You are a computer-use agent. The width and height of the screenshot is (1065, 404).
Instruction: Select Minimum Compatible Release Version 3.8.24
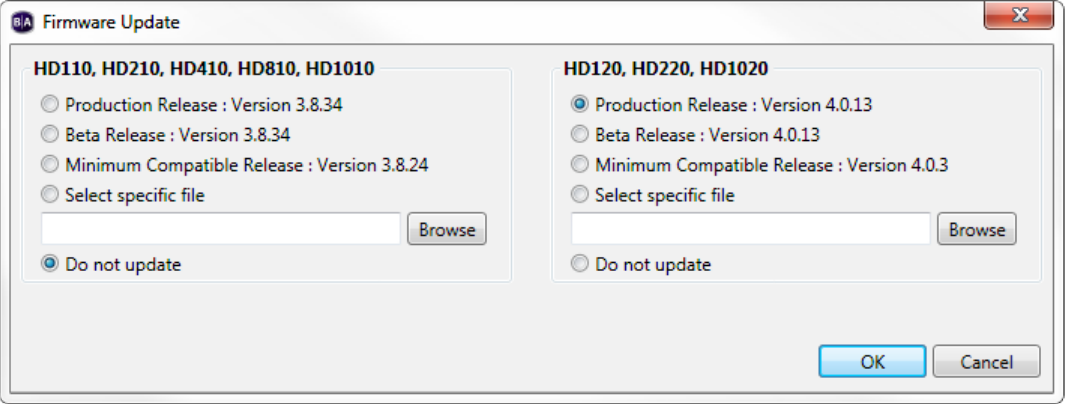pyautogui.click(x=50, y=165)
